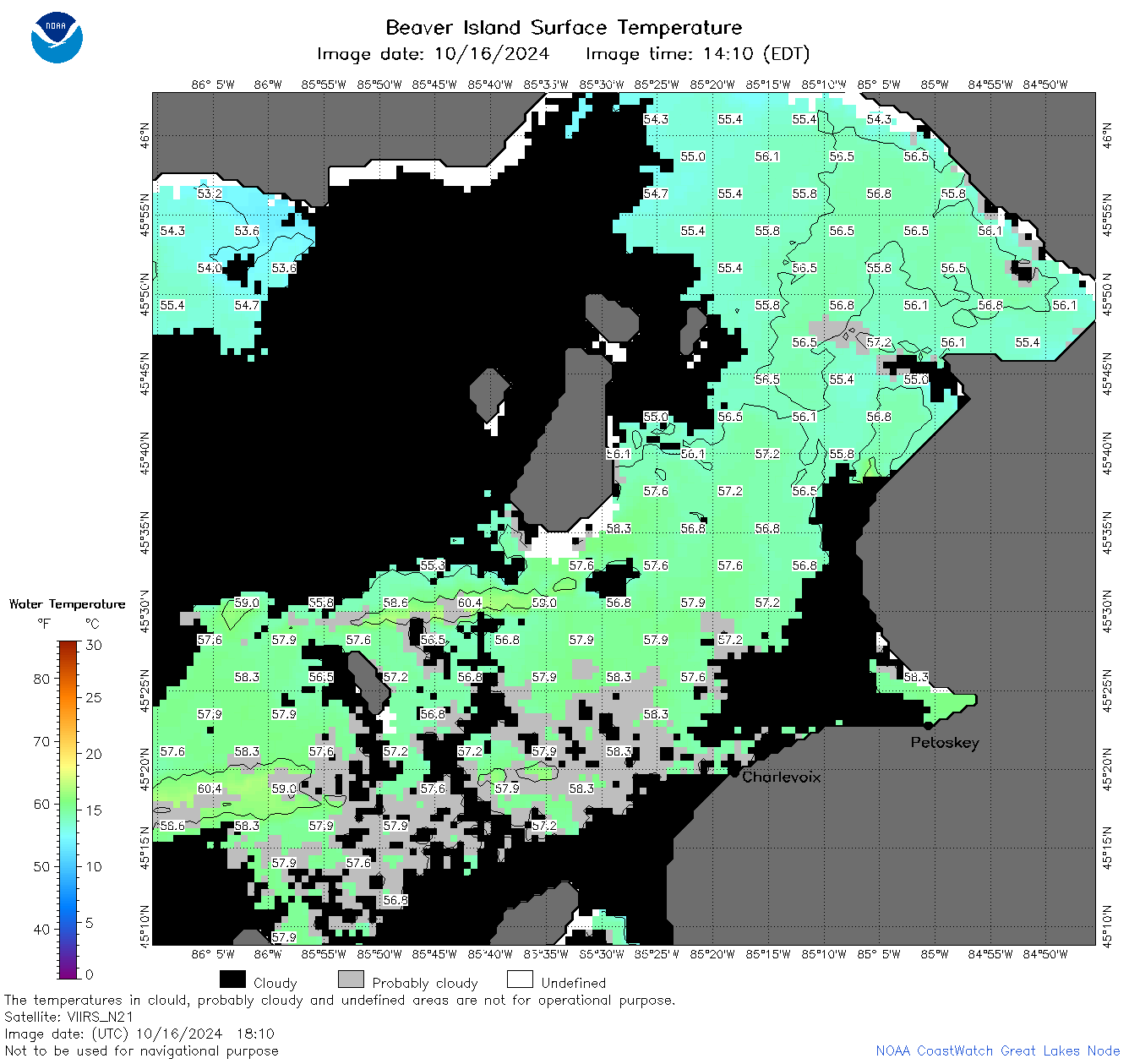Click the Charlevoix city dot marker

pos(734,772)
